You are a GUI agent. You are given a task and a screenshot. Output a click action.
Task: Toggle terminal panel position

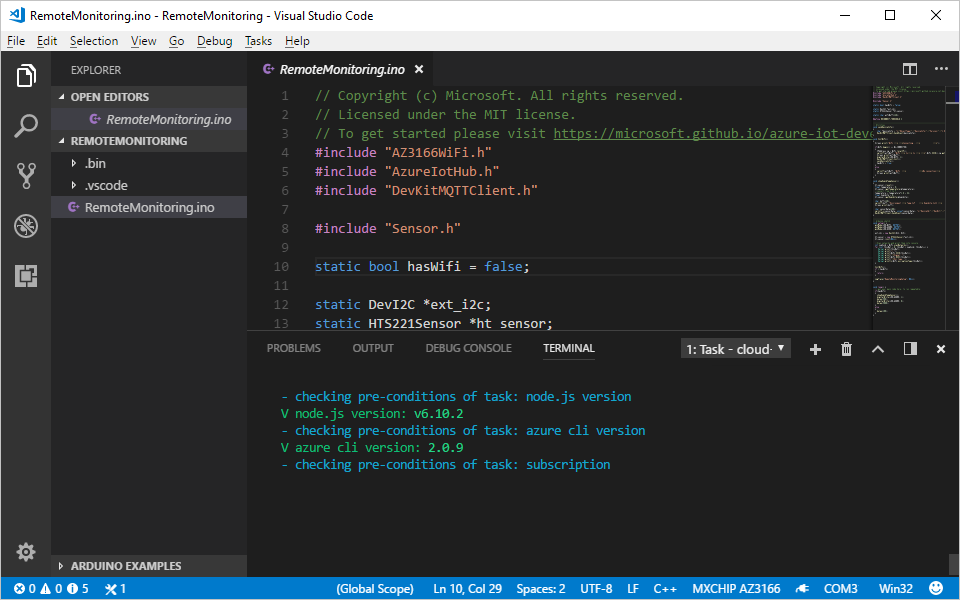click(x=910, y=349)
